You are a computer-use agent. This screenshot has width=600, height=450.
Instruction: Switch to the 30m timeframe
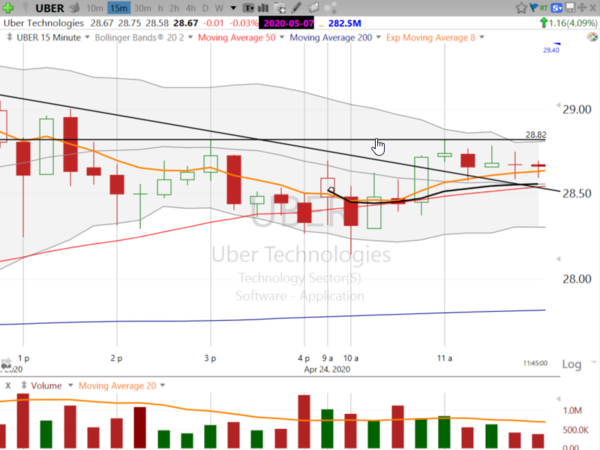point(142,8)
